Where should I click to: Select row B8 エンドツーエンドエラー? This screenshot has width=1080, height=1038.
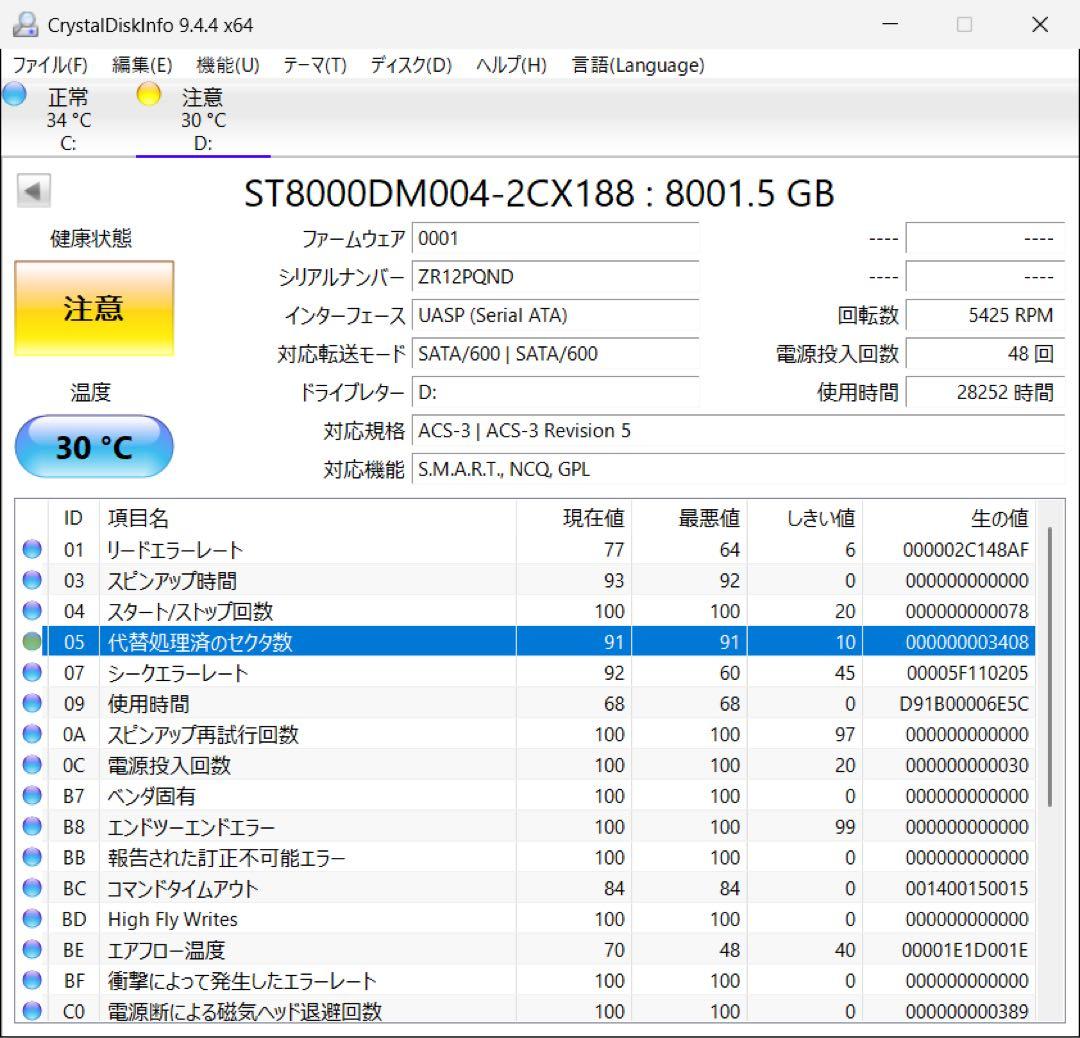[x=526, y=827]
